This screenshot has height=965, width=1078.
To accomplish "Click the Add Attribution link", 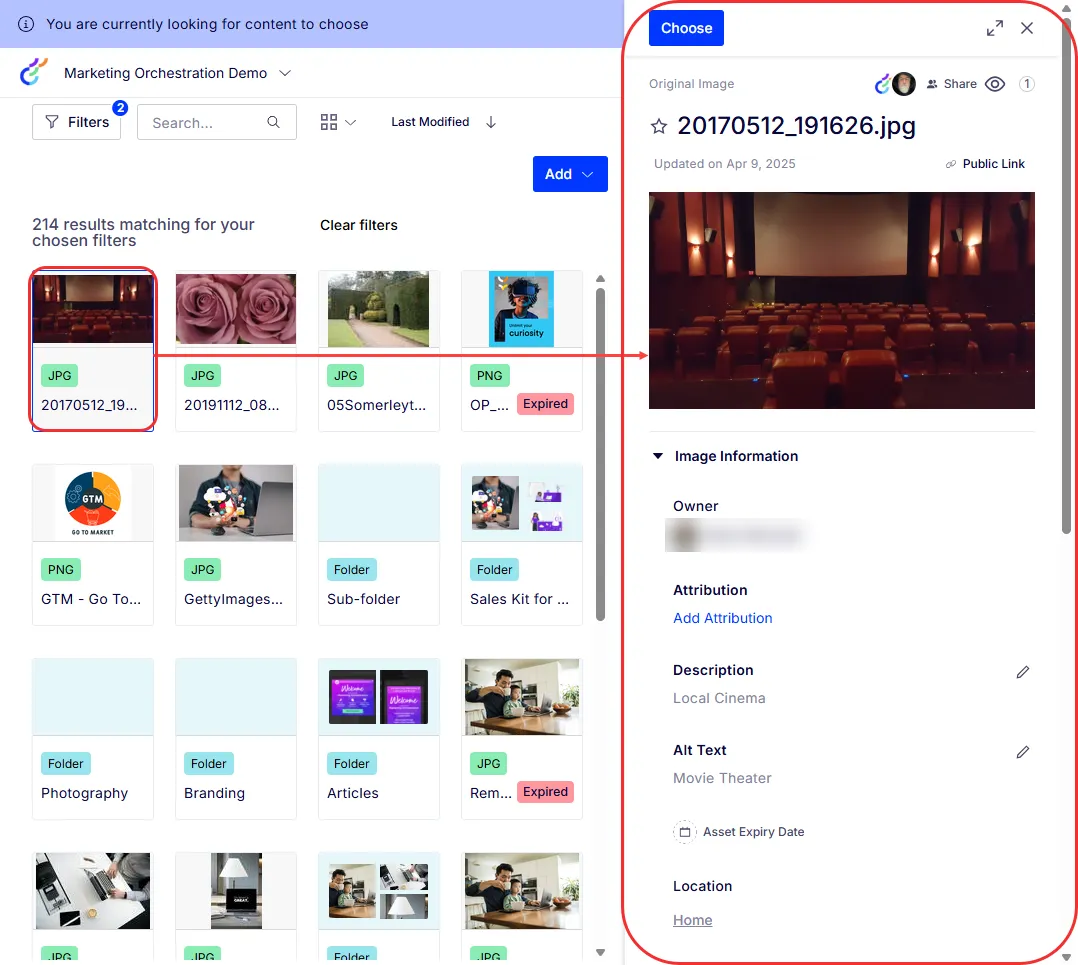I will [x=722, y=618].
